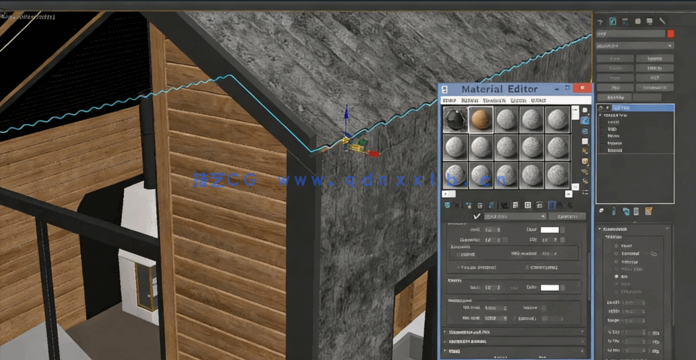Image resolution: width=696 pixels, height=360 pixels.
Task: Open the Display command panel tab
Action: click(x=650, y=21)
